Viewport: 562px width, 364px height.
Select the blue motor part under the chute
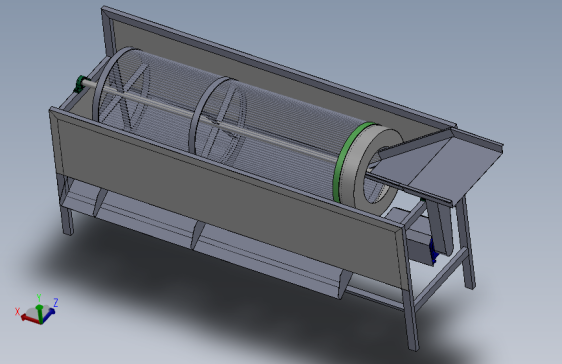pos(433,253)
